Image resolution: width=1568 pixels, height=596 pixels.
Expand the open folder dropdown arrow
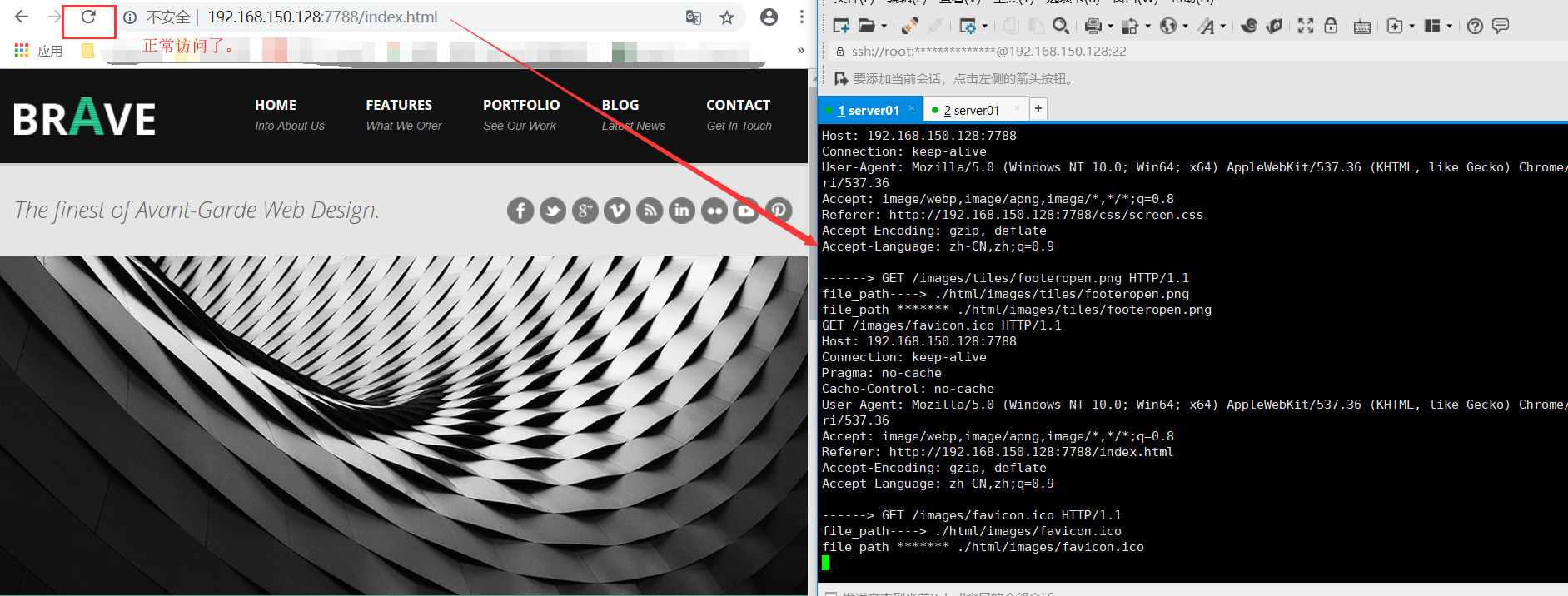884,27
